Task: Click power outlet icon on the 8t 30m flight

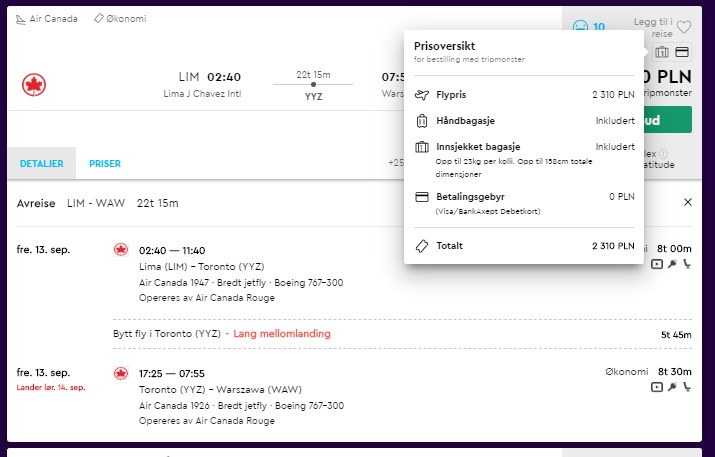Action: 672,387
